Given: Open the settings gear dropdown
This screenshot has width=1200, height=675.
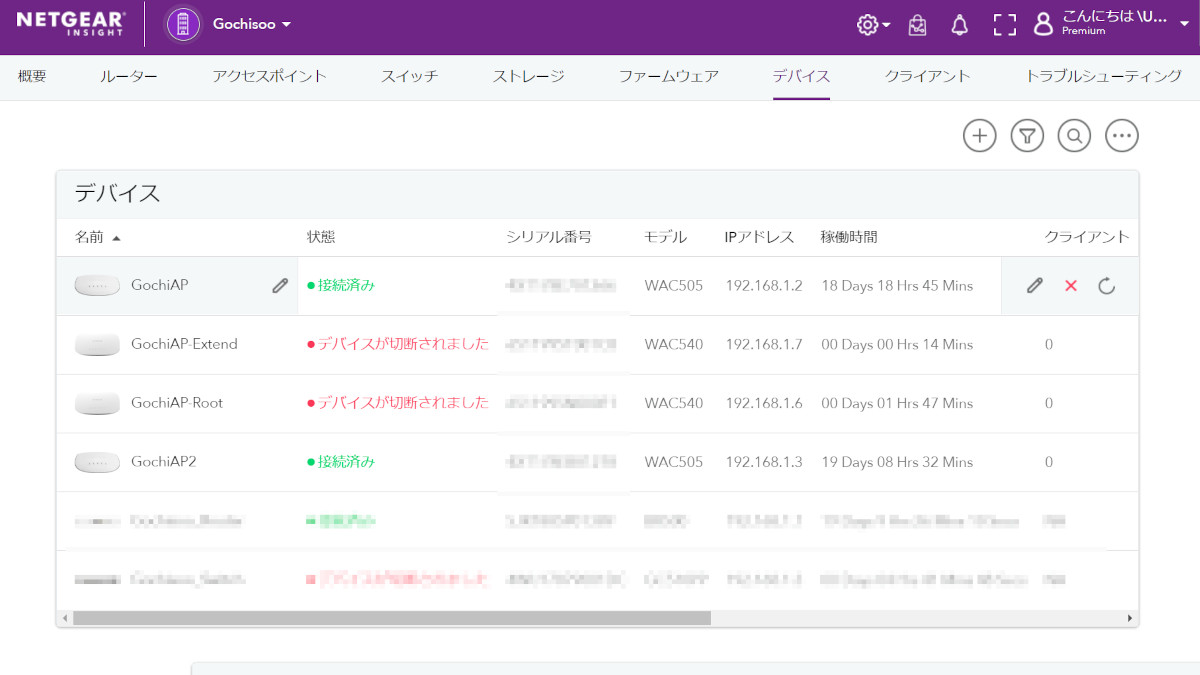Looking at the screenshot, I should (873, 25).
